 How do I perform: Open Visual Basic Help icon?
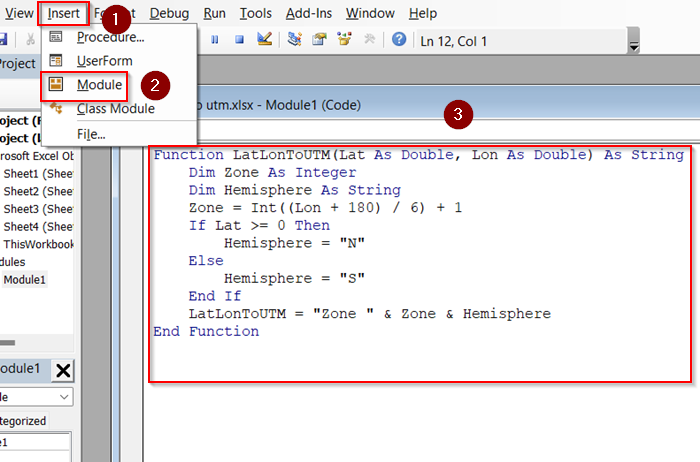pyautogui.click(x=399, y=39)
